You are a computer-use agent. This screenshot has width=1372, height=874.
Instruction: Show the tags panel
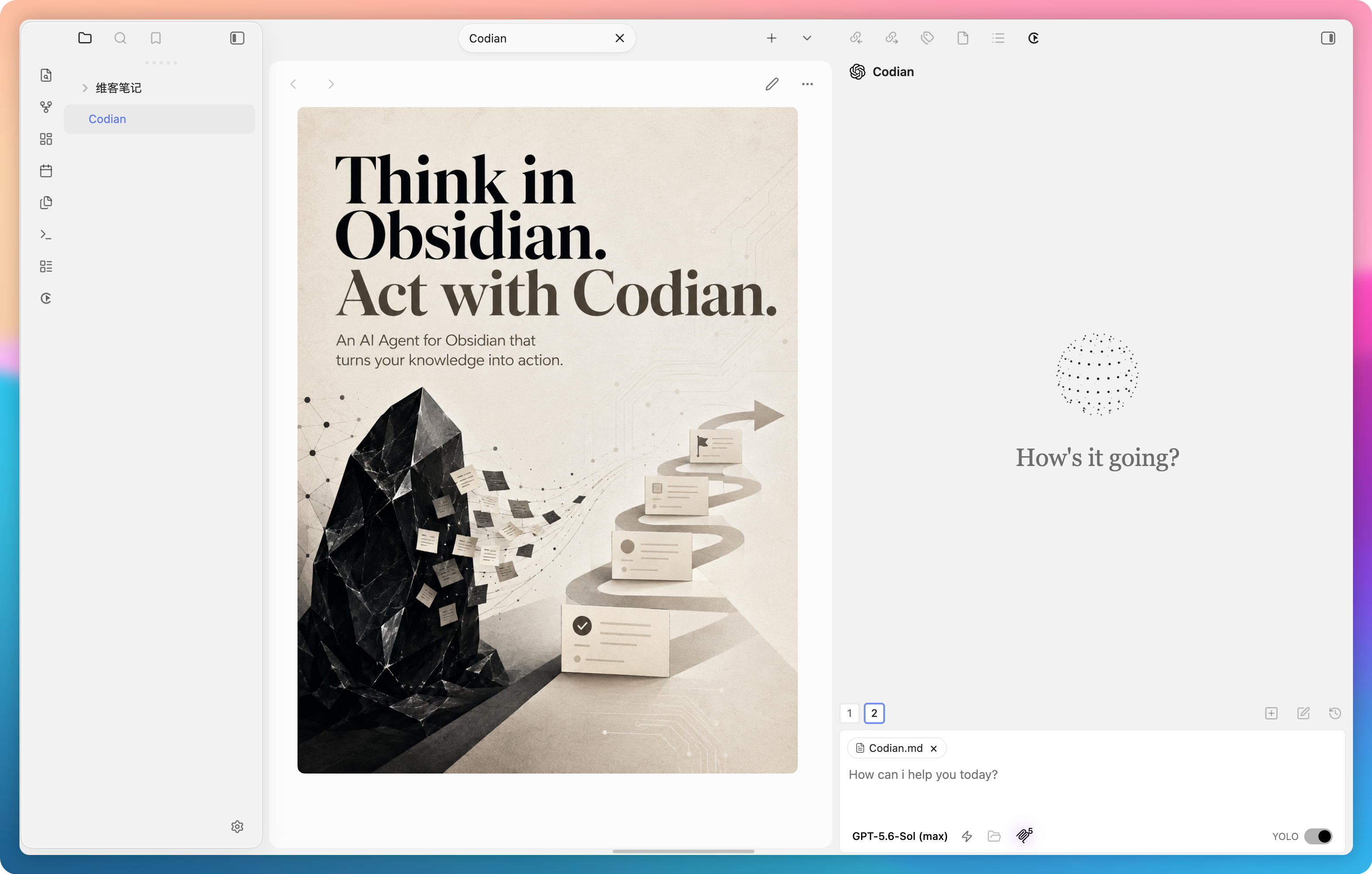click(x=927, y=38)
